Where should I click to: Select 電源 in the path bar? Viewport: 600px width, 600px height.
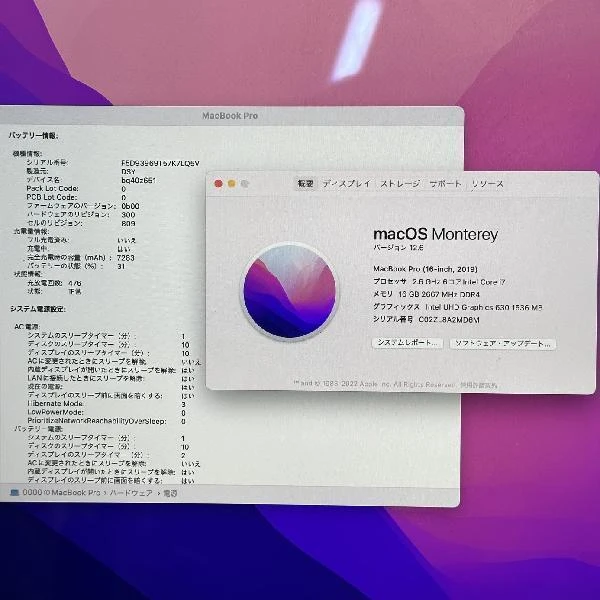click(x=170, y=493)
